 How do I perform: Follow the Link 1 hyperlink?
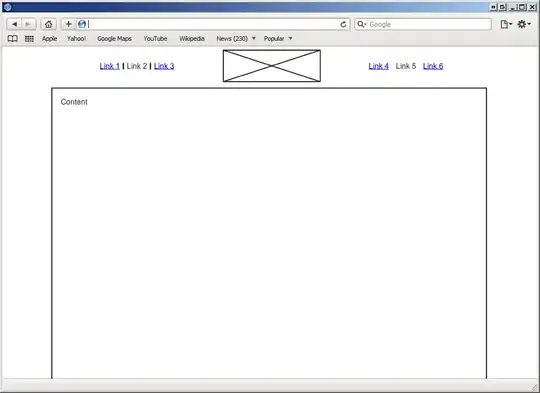tap(110, 66)
